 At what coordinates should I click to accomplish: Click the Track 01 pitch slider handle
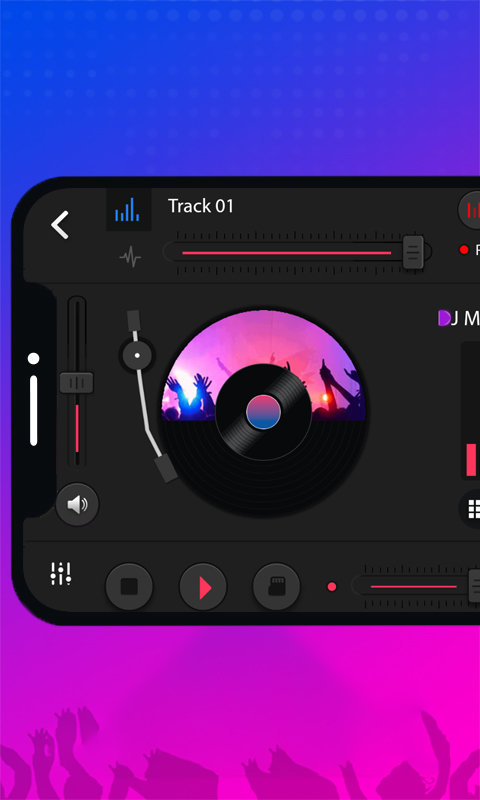[413, 252]
